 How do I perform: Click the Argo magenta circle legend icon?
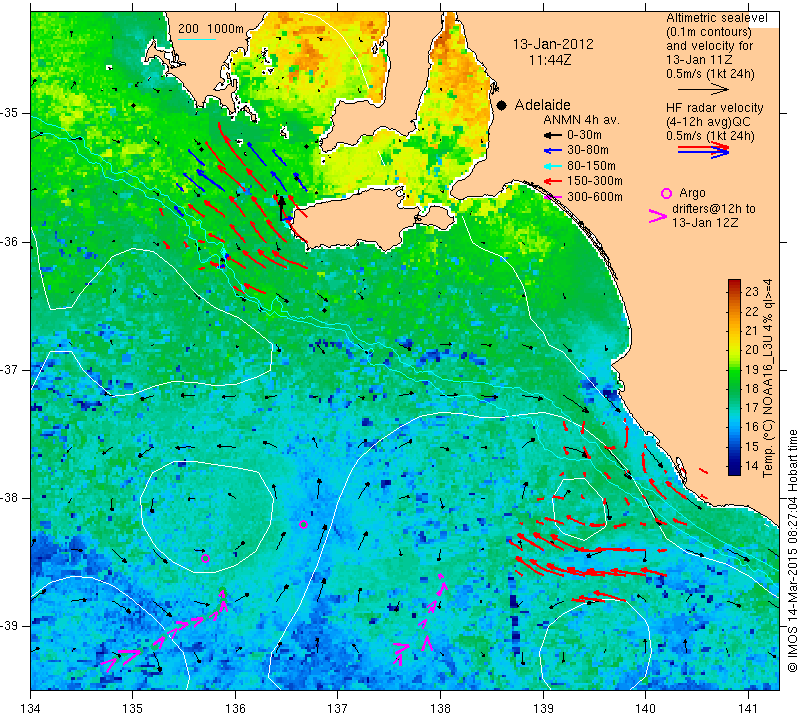(666, 193)
